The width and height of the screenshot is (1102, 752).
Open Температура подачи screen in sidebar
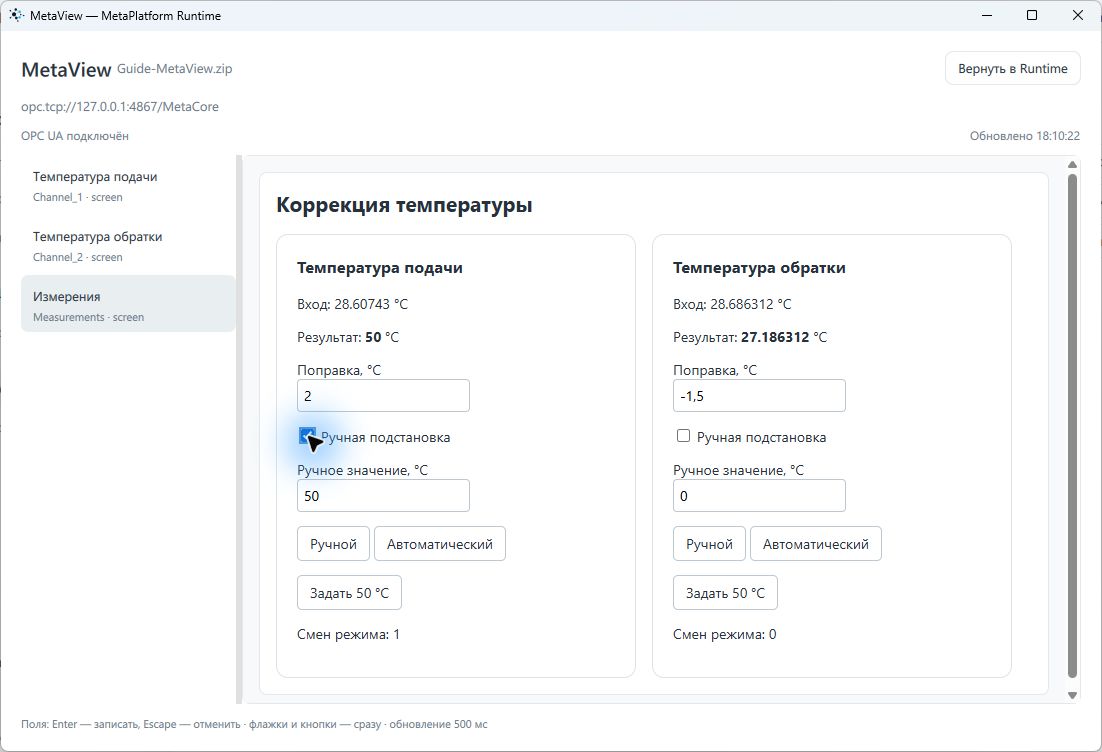coord(128,186)
